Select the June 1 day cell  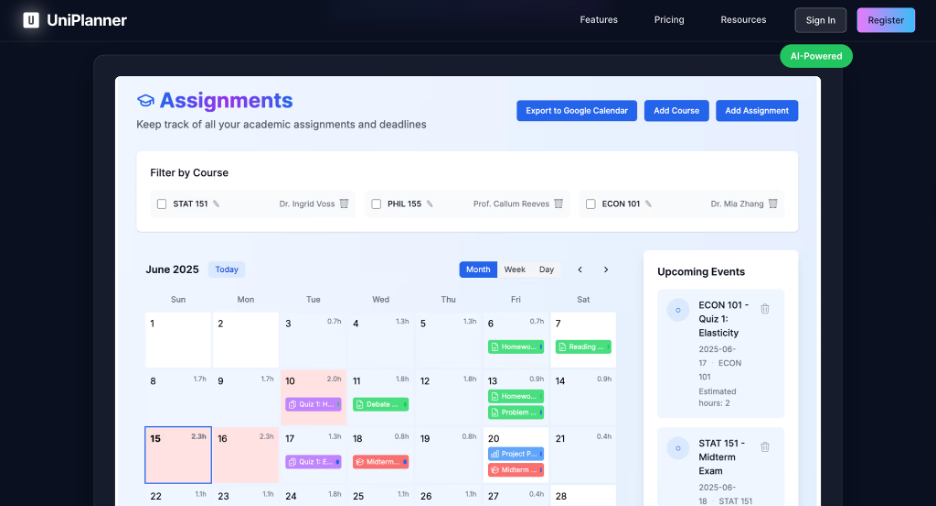click(178, 340)
